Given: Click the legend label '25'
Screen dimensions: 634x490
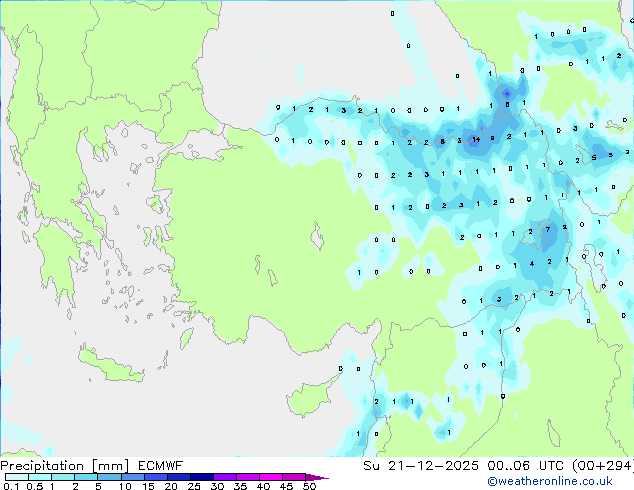Looking at the screenshot, I should pyautogui.click(x=194, y=486).
